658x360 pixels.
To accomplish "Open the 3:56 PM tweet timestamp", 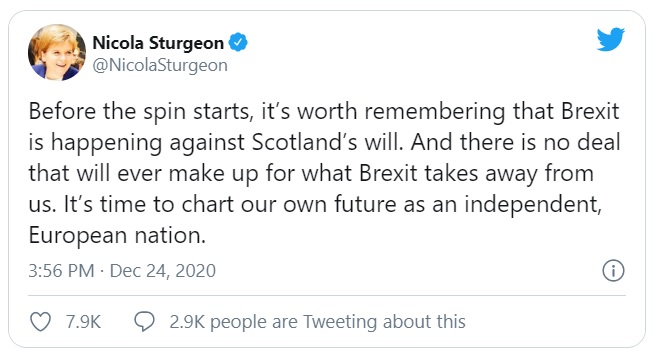I will coord(61,271).
